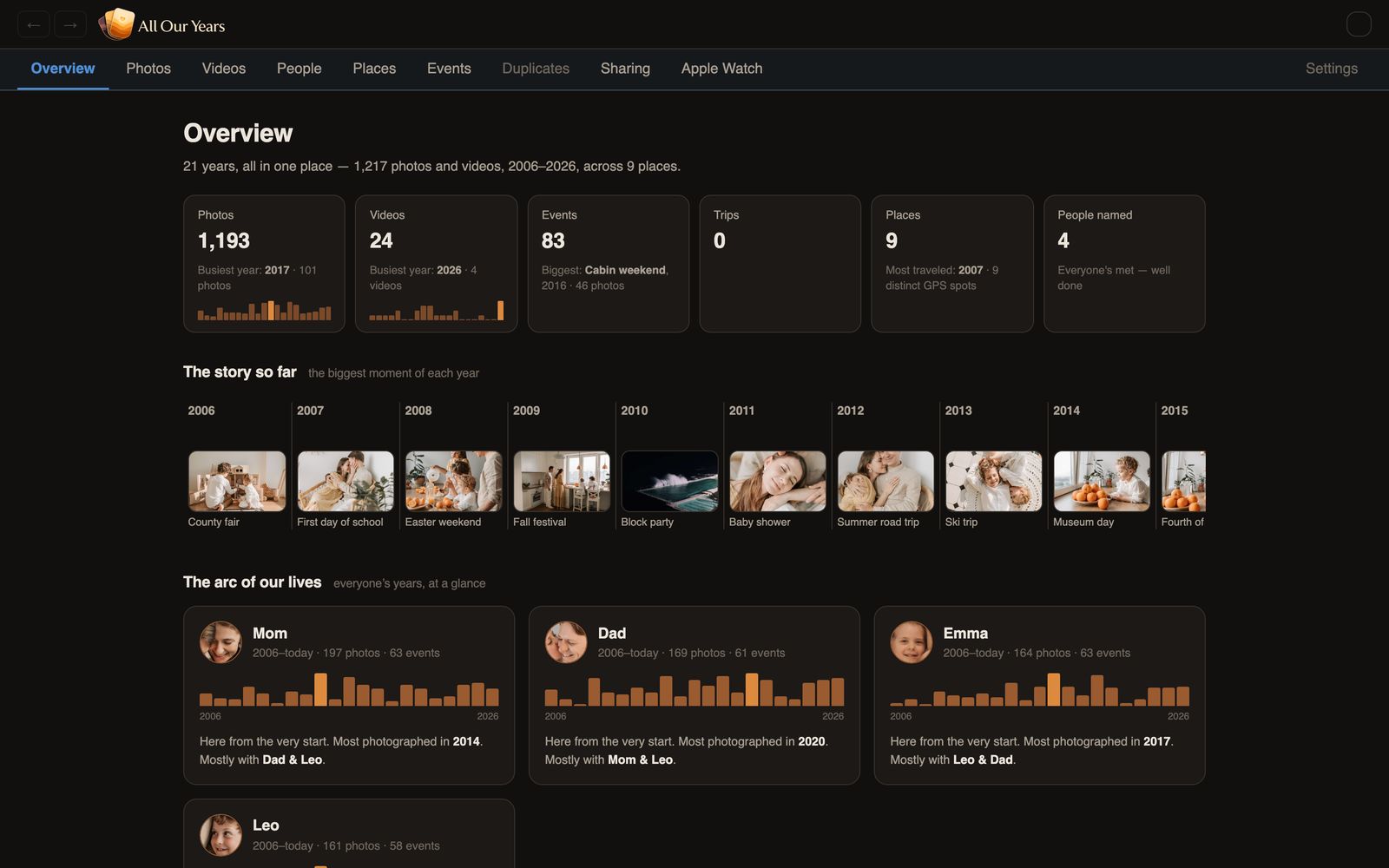Open the Duplicates tab
The height and width of the screenshot is (868, 1389).
[536, 69]
